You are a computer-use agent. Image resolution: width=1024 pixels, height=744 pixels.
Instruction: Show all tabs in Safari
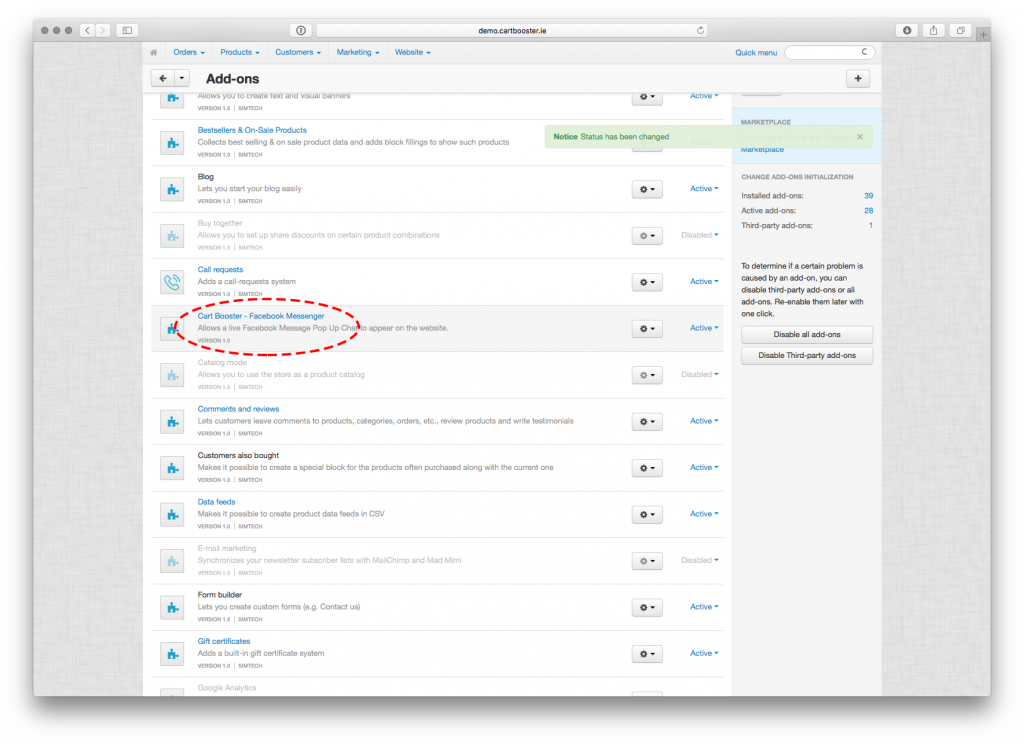(961, 30)
